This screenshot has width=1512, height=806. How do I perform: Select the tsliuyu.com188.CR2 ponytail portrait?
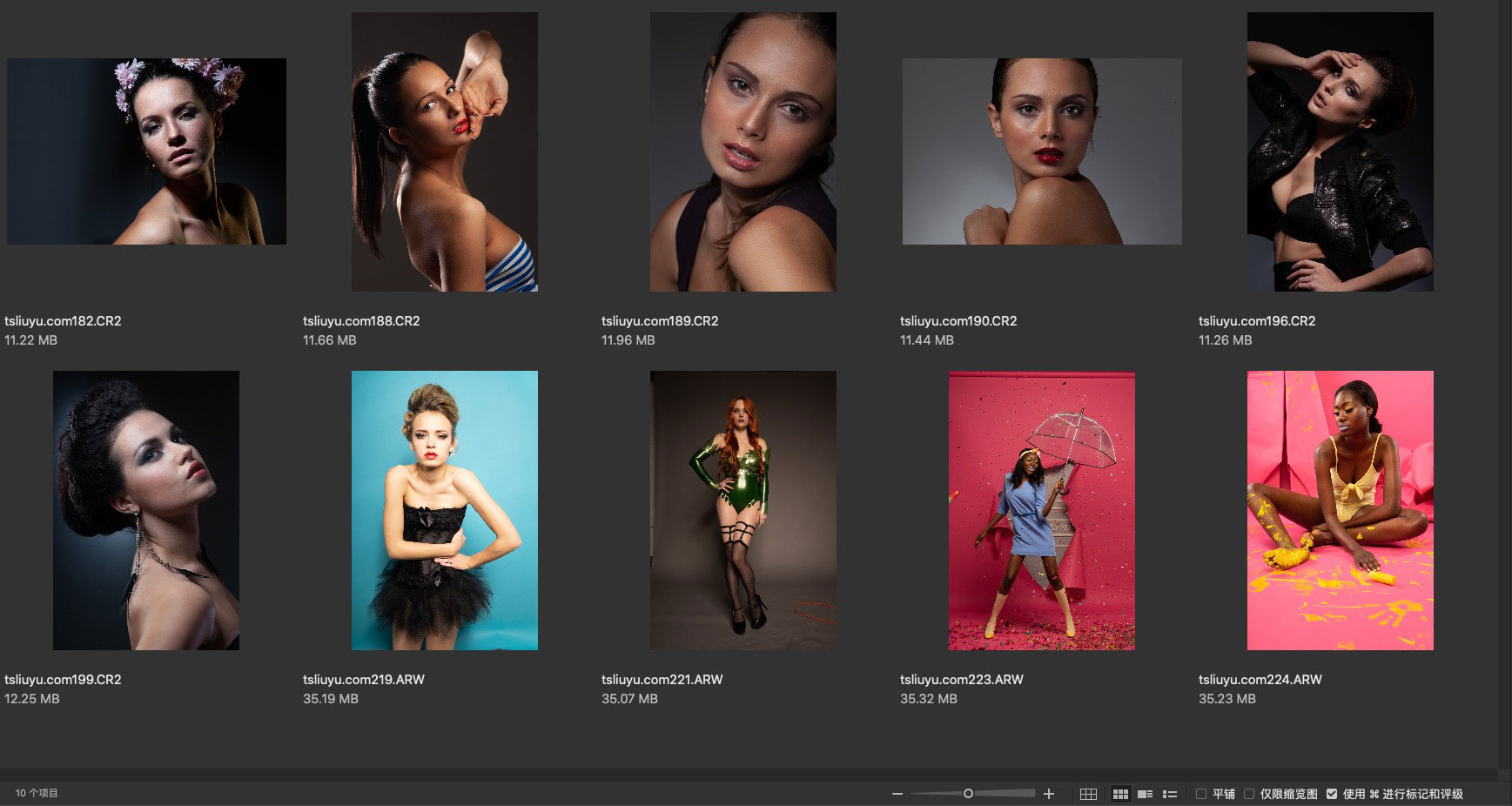[444, 151]
